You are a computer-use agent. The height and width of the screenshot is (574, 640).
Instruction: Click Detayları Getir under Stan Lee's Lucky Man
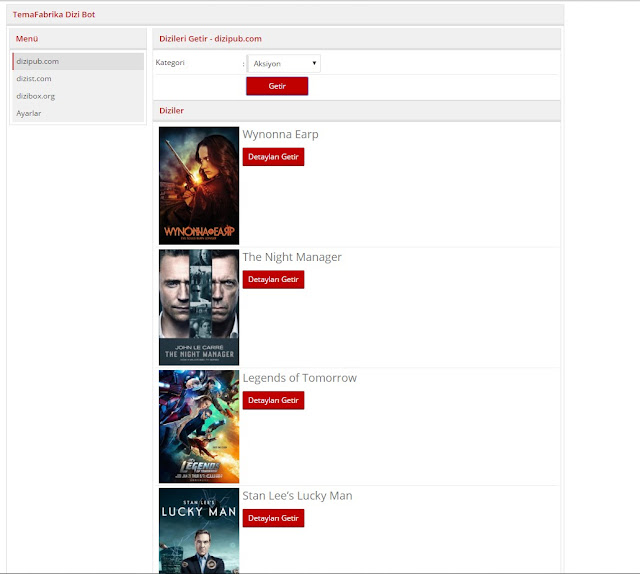tap(273, 518)
